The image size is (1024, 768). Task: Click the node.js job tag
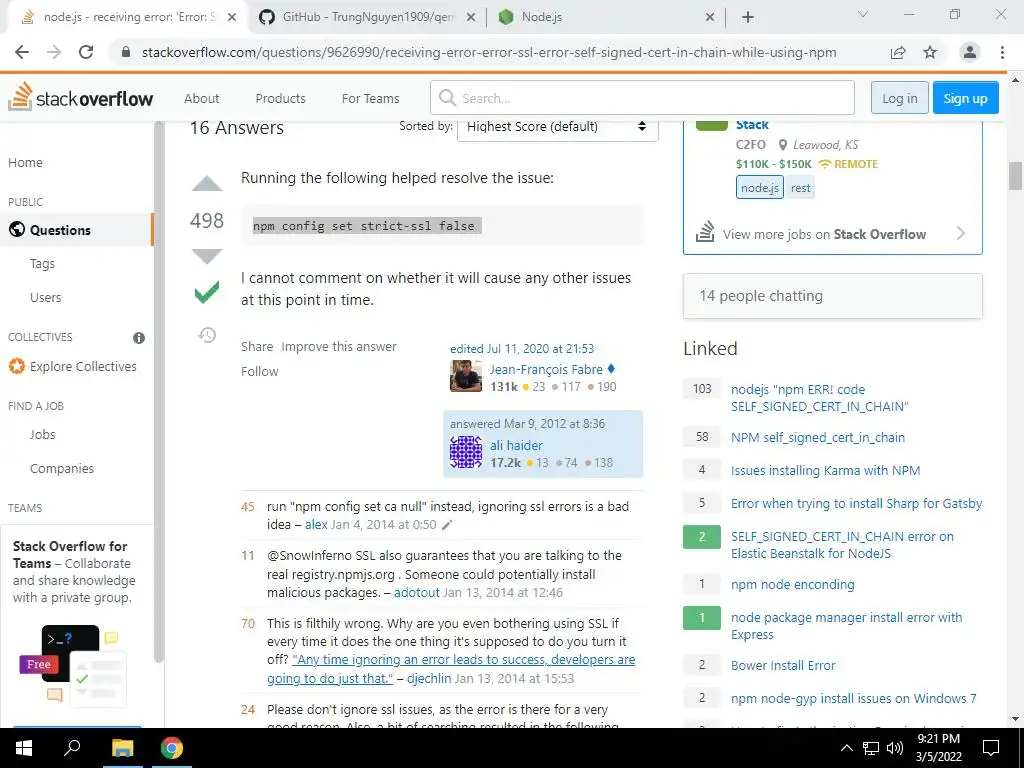coord(760,188)
